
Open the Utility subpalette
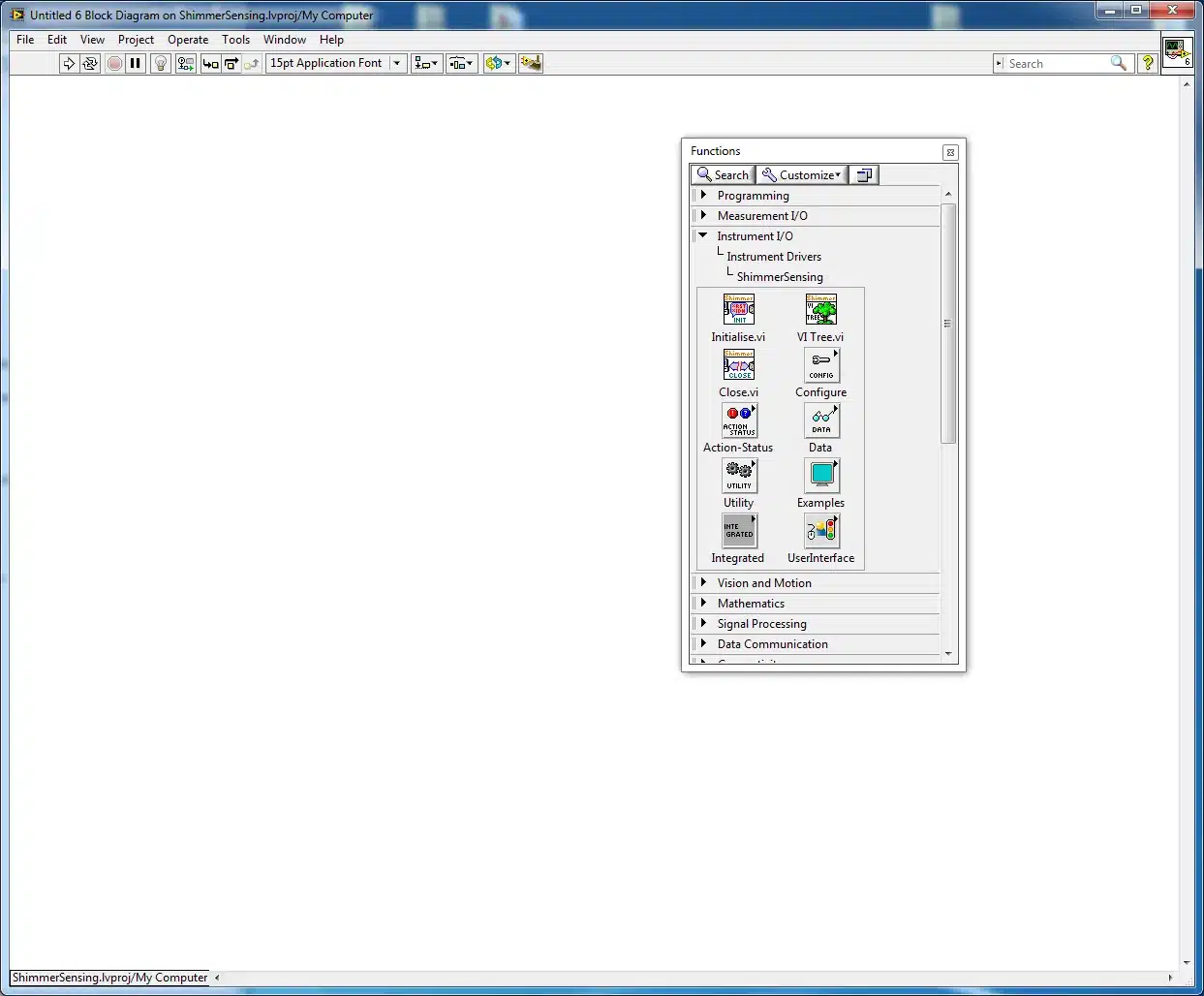[739, 476]
